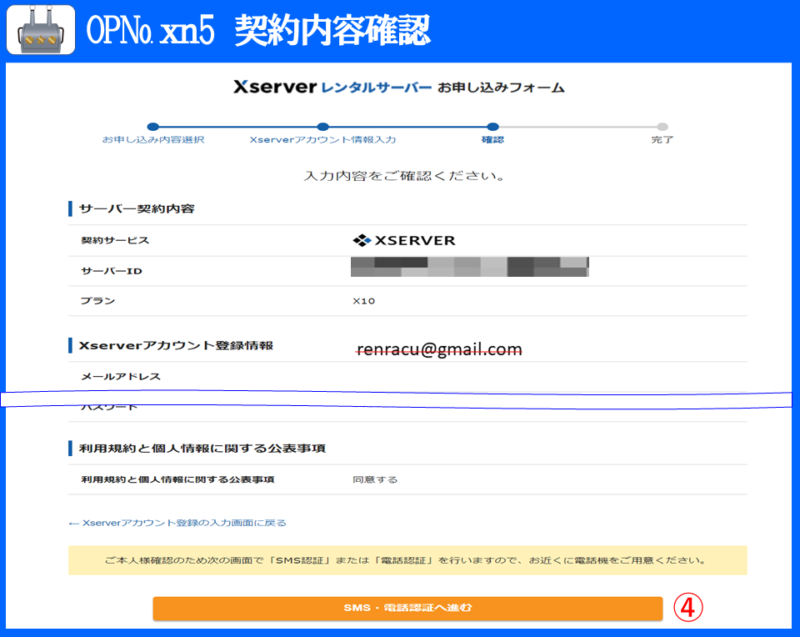Click the Xserverアカウント登録情報 section heading
Screen dimensions: 800x637
(176, 345)
